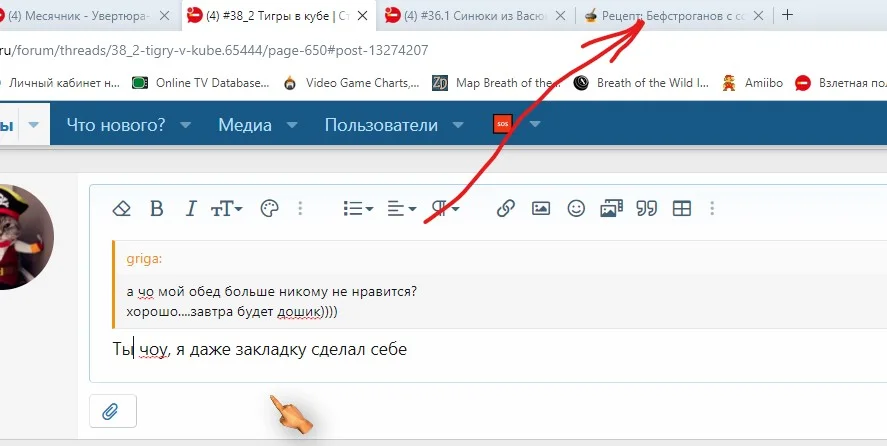887x446 pixels.
Task: Open the smilies emoji picker
Action: click(x=576, y=209)
